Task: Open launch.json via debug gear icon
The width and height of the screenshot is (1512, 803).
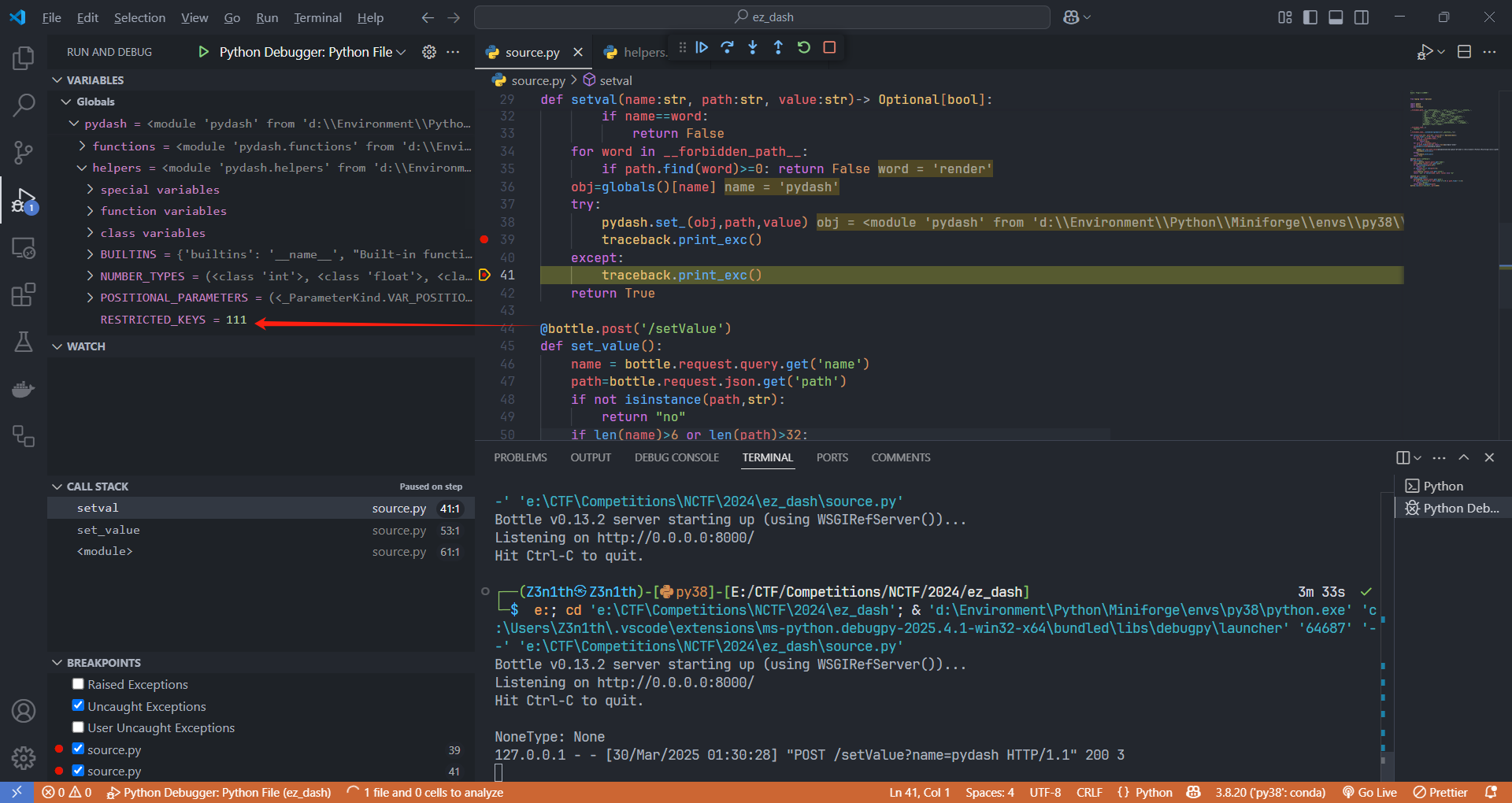Action: pos(429,52)
